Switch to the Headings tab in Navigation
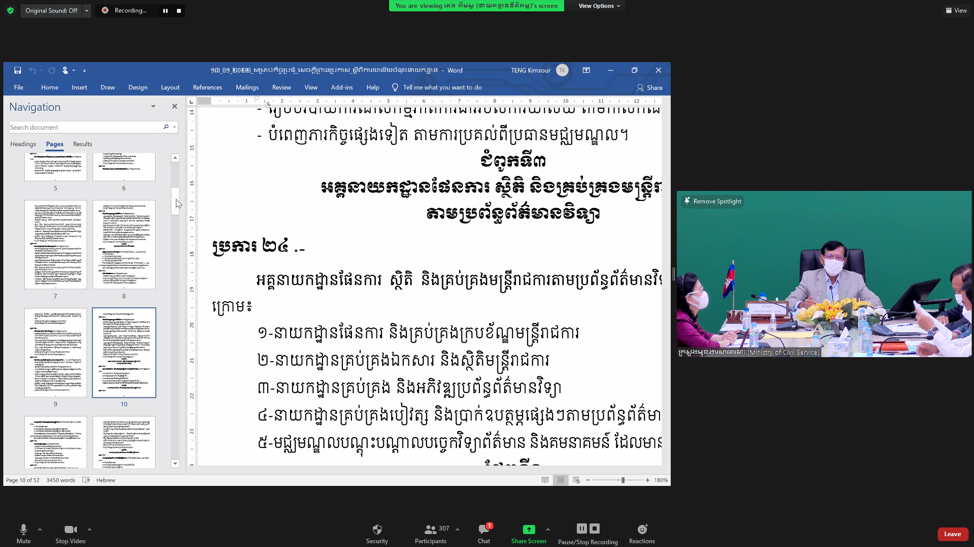Image resolution: width=974 pixels, height=547 pixels. (x=23, y=144)
